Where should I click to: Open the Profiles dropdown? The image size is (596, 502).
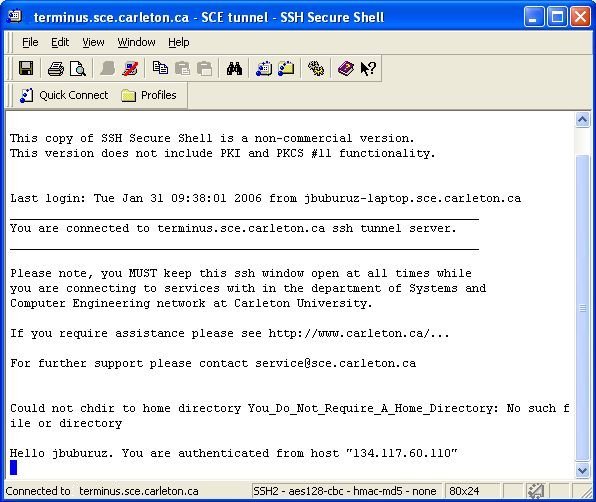pyautogui.click(x=149, y=95)
